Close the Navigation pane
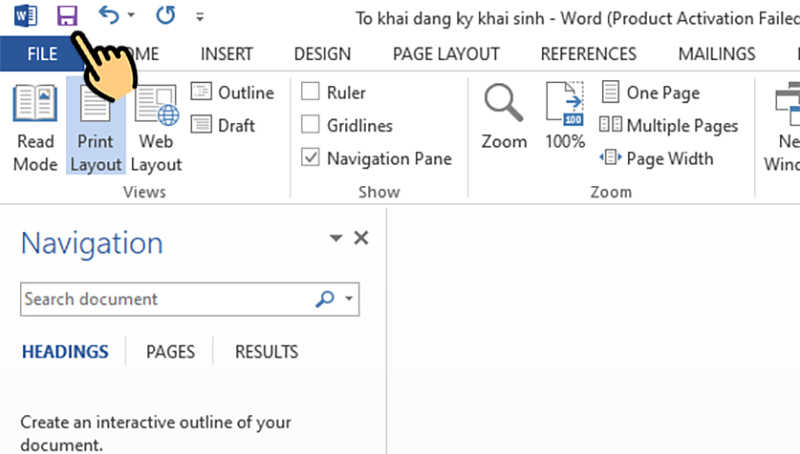Screen dimensions: 800x454 coord(361,238)
